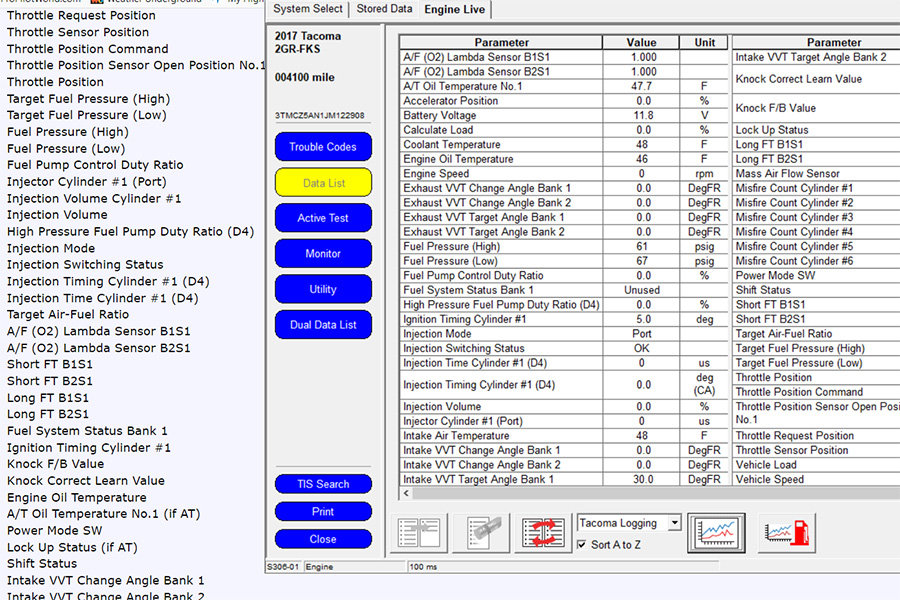Screen dimensions: 900x600
Task: Click the Injection Switching Status value OK
Action: pyautogui.click(x=641, y=348)
